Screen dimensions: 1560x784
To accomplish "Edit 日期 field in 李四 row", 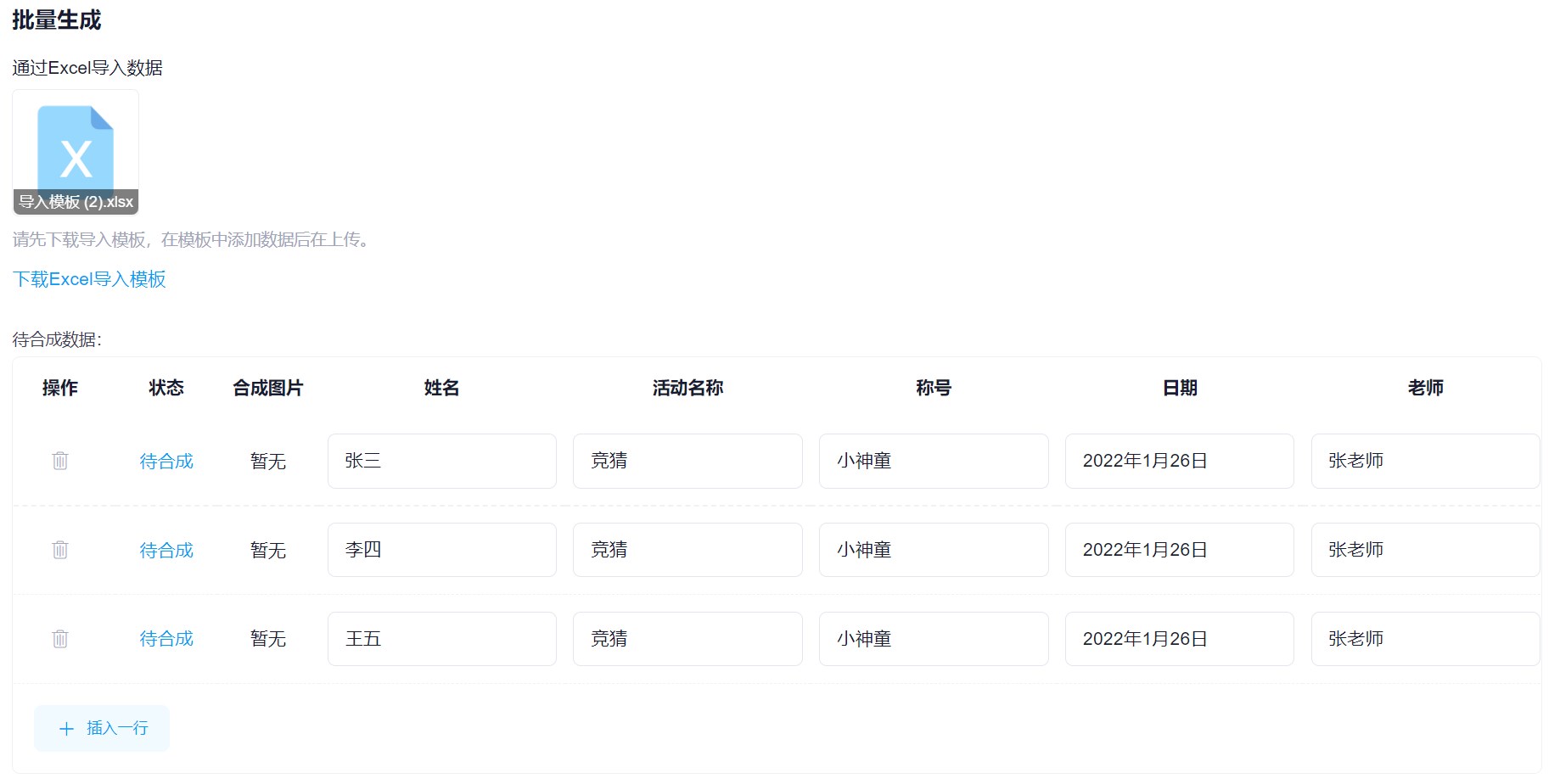I will point(1180,550).
